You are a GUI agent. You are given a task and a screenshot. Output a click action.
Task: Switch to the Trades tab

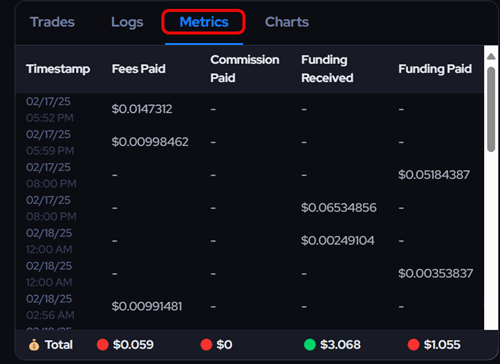tap(52, 22)
